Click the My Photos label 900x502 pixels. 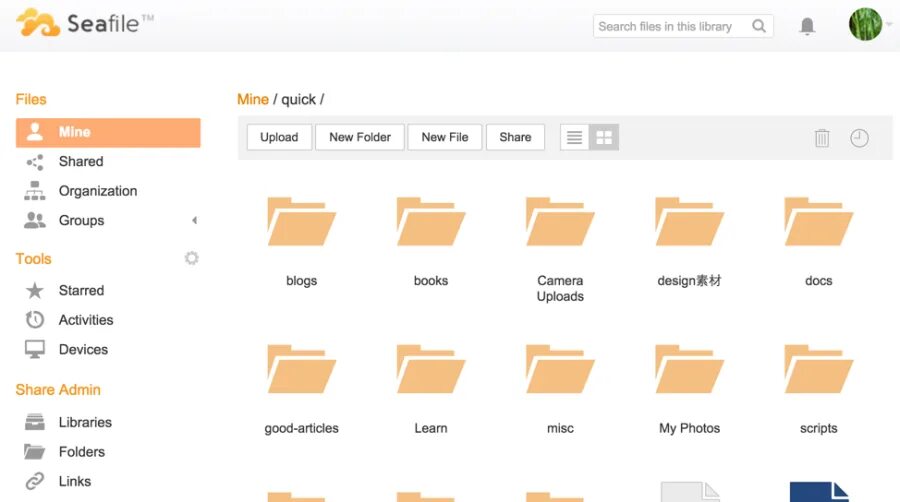point(689,428)
